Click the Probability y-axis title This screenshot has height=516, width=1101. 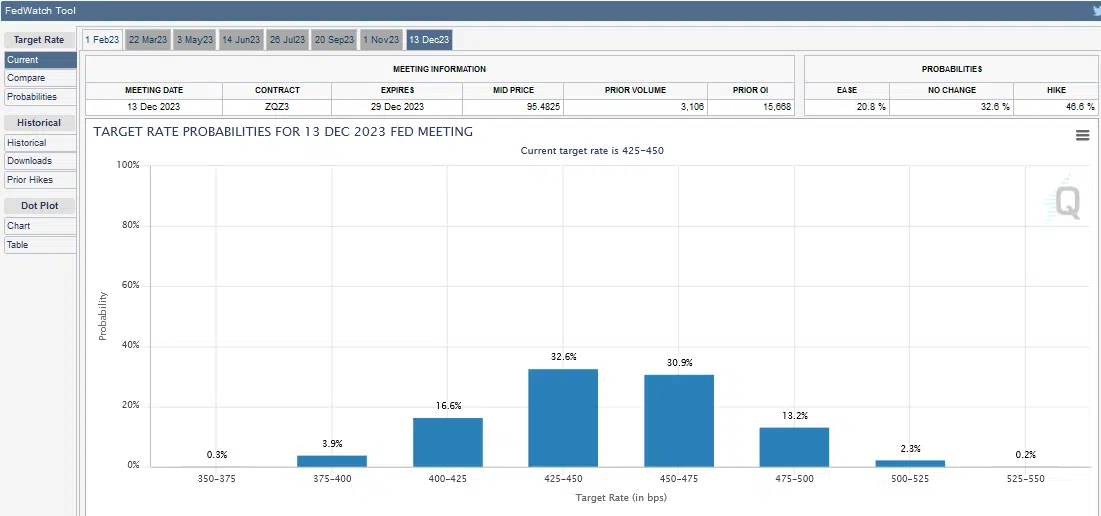pyautogui.click(x=103, y=316)
